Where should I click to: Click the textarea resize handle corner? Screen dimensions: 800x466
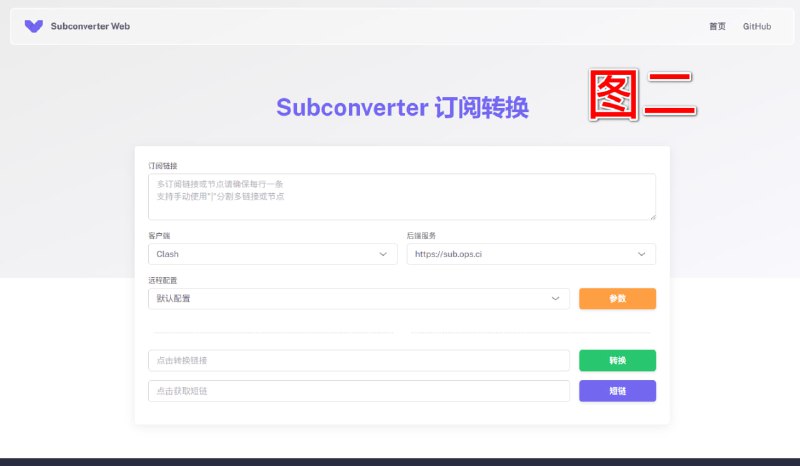tap(653, 217)
